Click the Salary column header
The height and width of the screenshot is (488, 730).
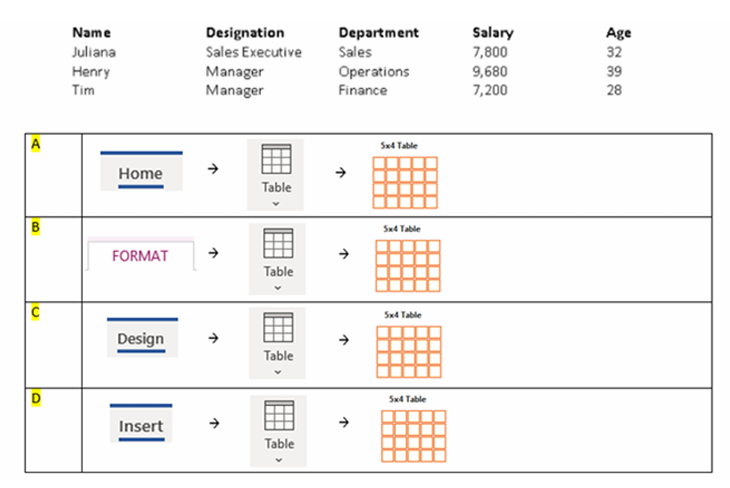tap(492, 33)
